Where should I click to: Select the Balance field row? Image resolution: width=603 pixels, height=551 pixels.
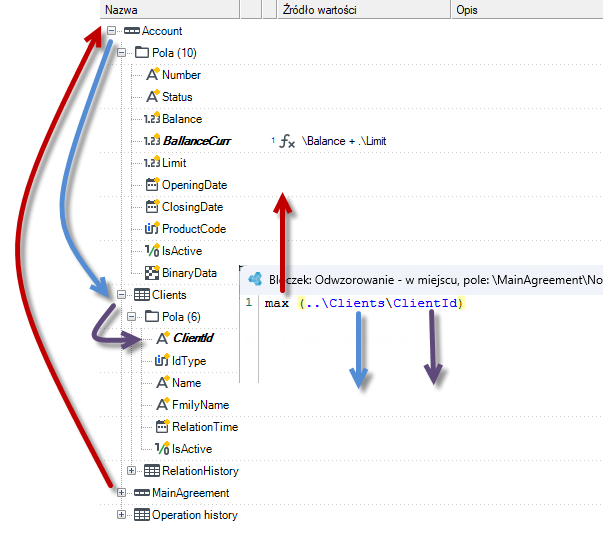click(x=182, y=119)
